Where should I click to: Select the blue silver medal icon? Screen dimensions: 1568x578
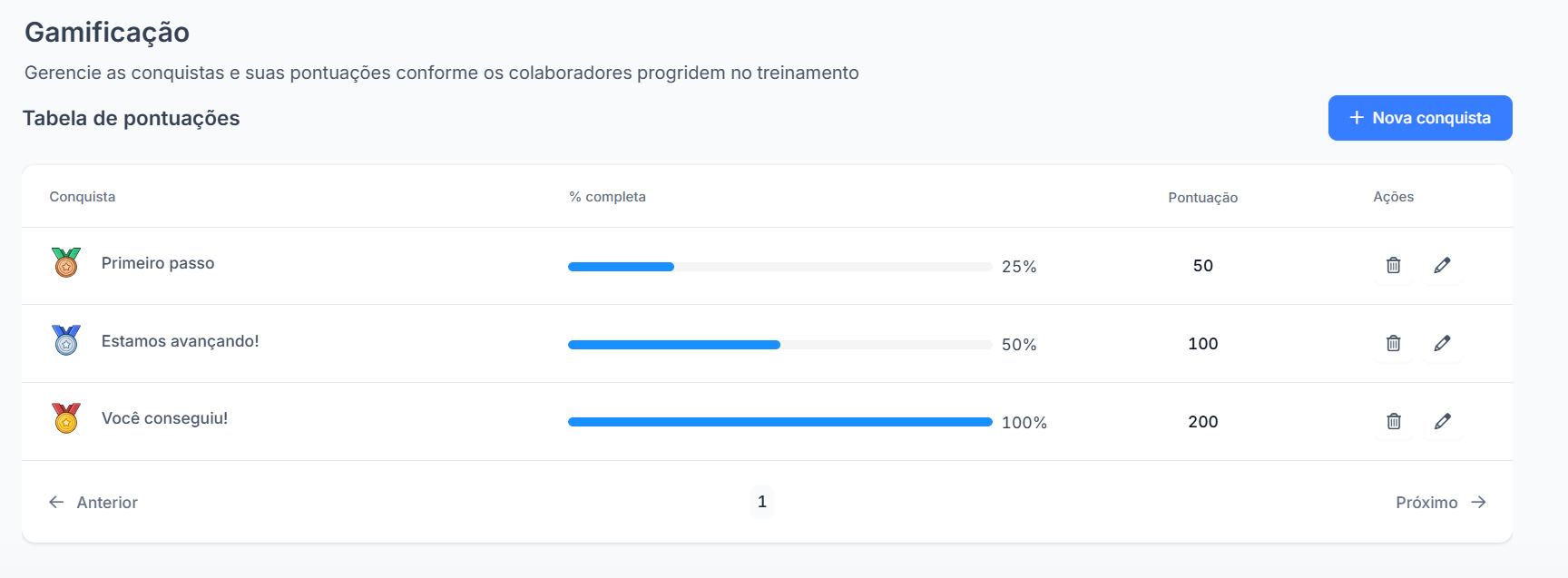pos(66,340)
